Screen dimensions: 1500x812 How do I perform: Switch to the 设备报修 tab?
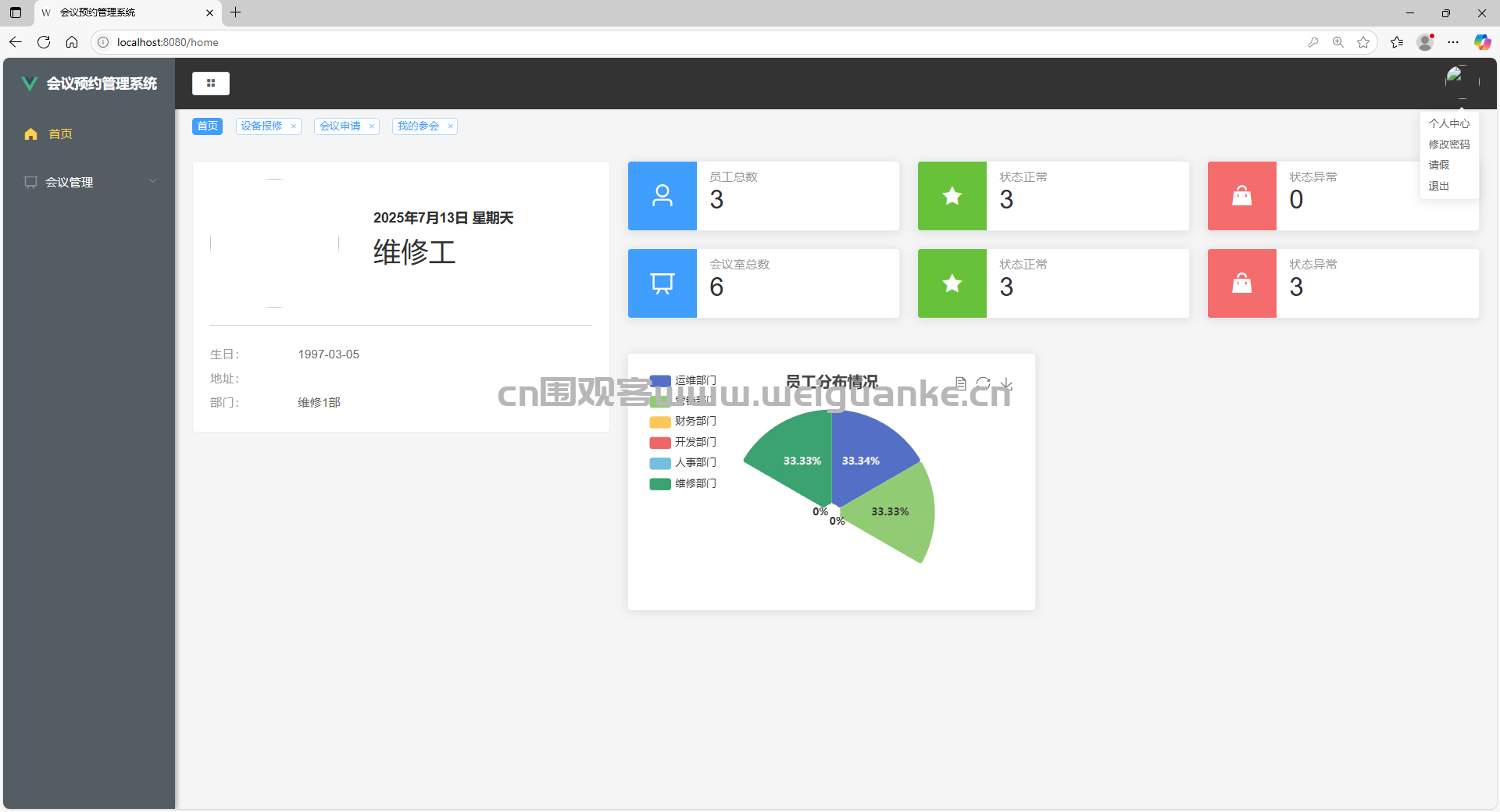pos(261,126)
